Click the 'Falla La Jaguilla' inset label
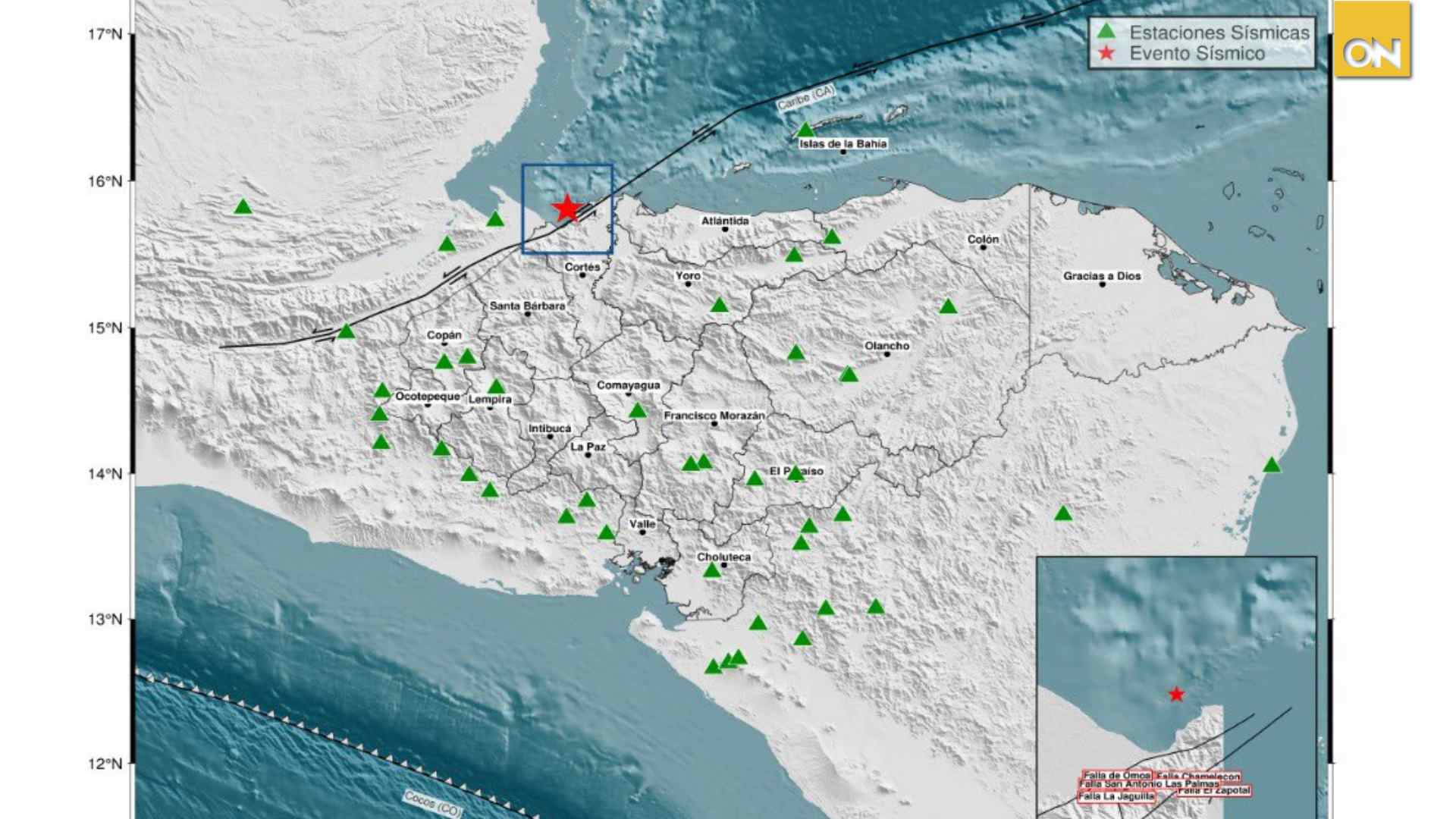The image size is (1456, 819). pos(1116,796)
